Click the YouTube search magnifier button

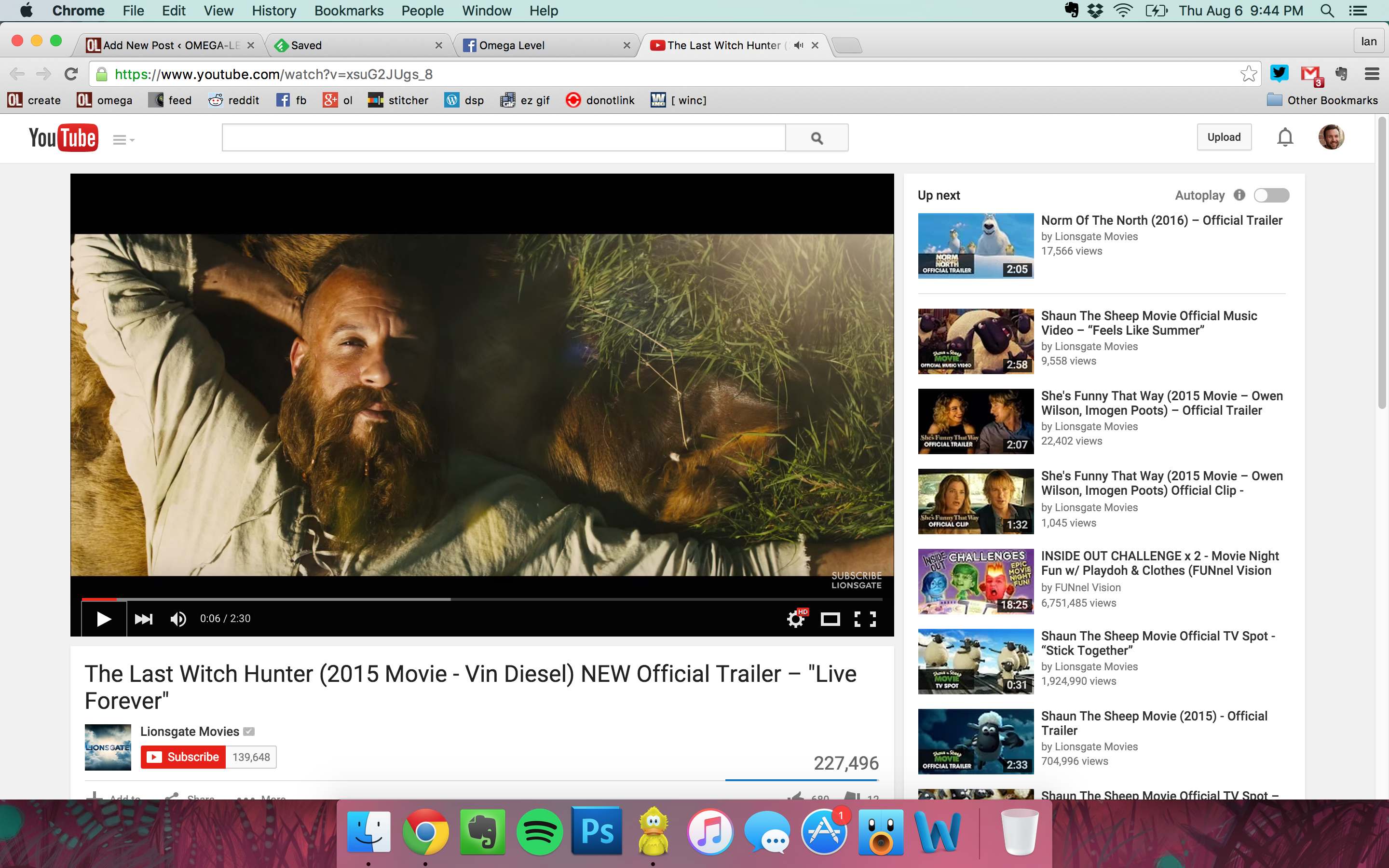[x=817, y=138]
